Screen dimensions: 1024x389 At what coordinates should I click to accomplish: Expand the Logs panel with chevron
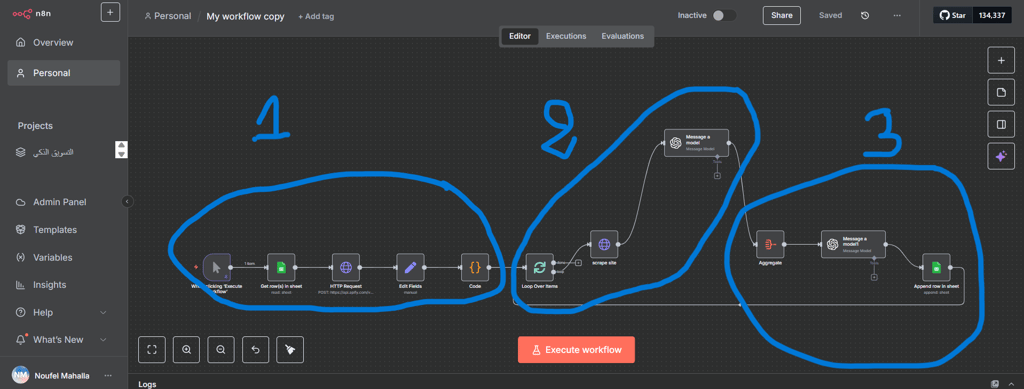pyautogui.click(x=1012, y=384)
